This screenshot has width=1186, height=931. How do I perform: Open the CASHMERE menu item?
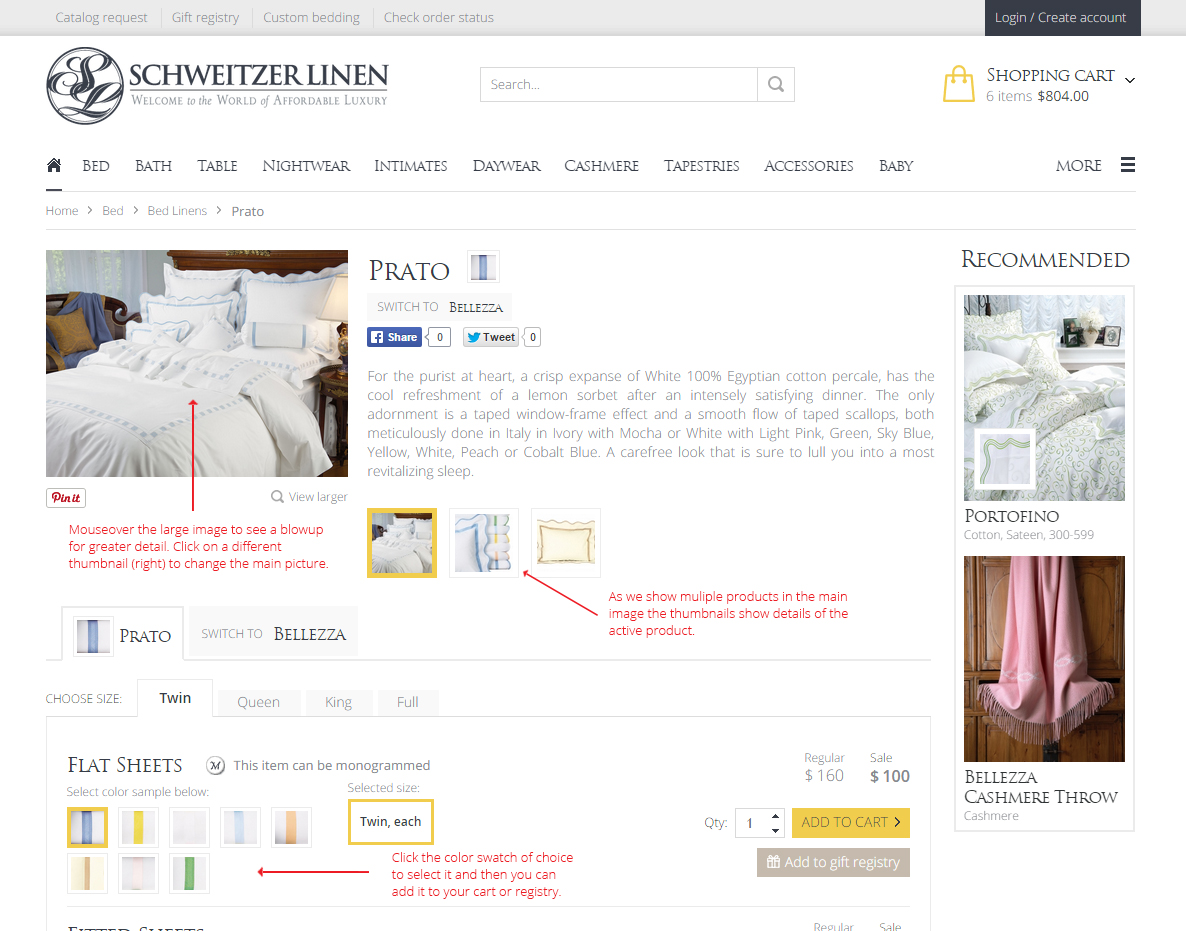[x=600, y=166]
